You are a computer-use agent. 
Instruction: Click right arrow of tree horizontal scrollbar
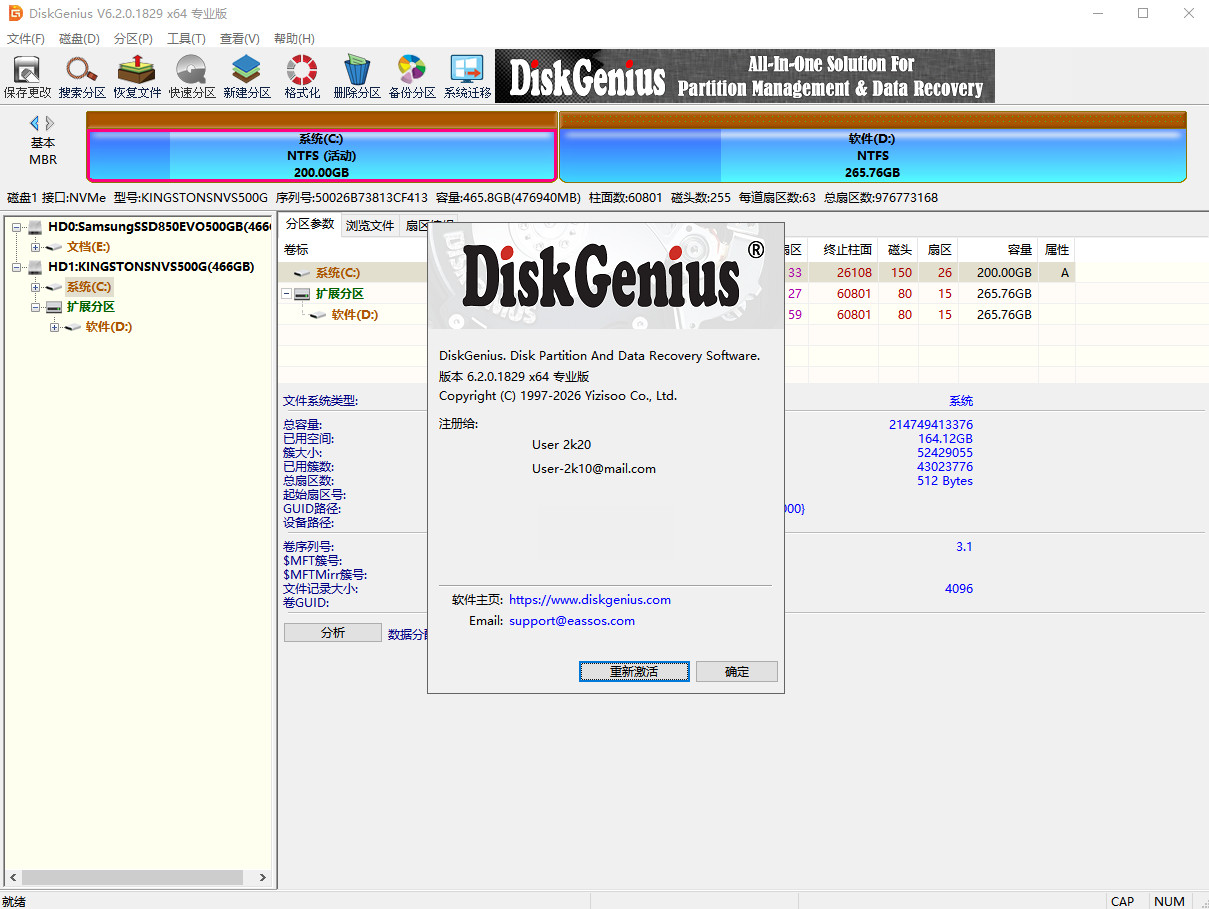pos(263,877)
